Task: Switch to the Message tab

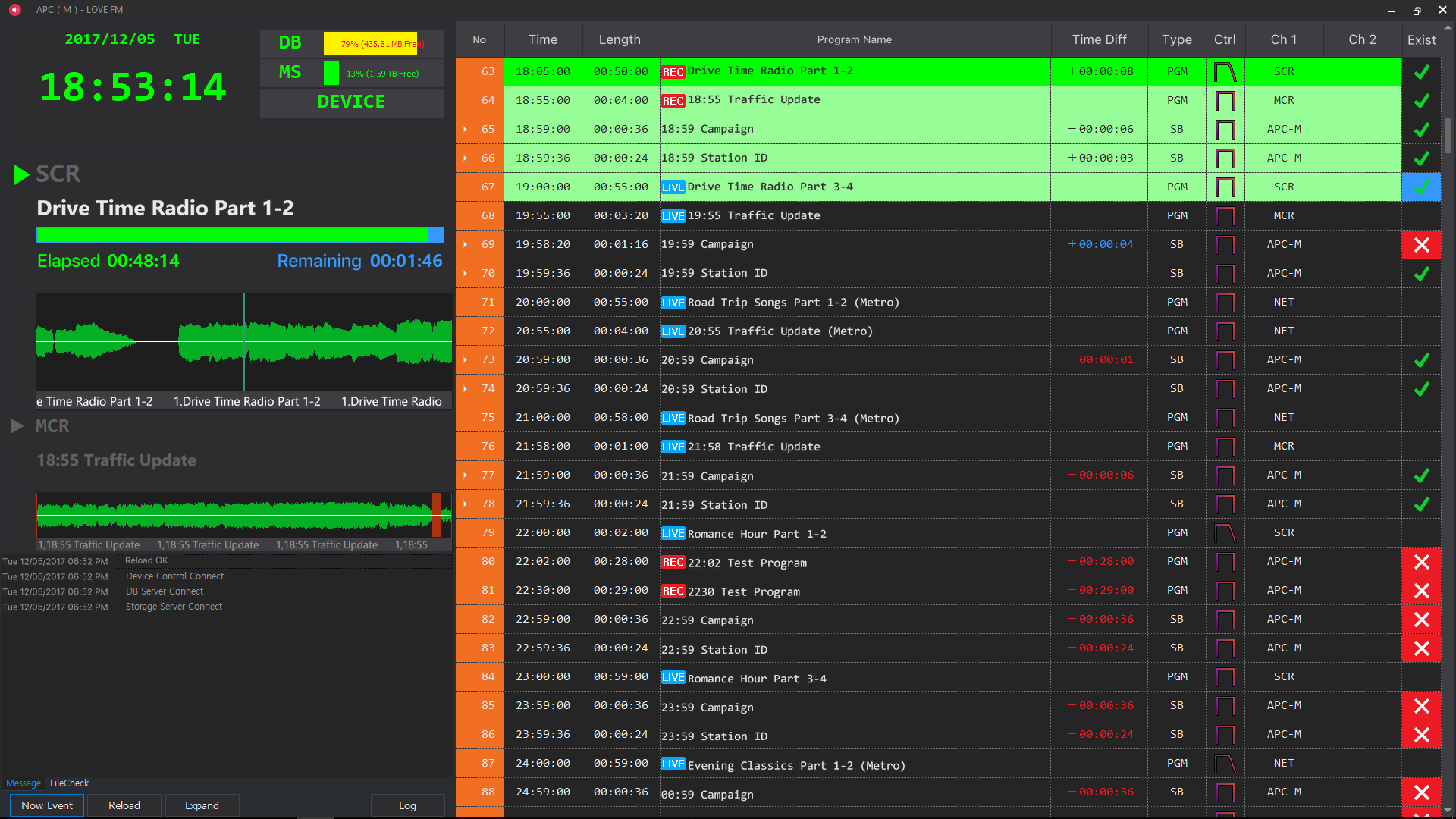Action: pyautogui.click(x=24, y=783)
